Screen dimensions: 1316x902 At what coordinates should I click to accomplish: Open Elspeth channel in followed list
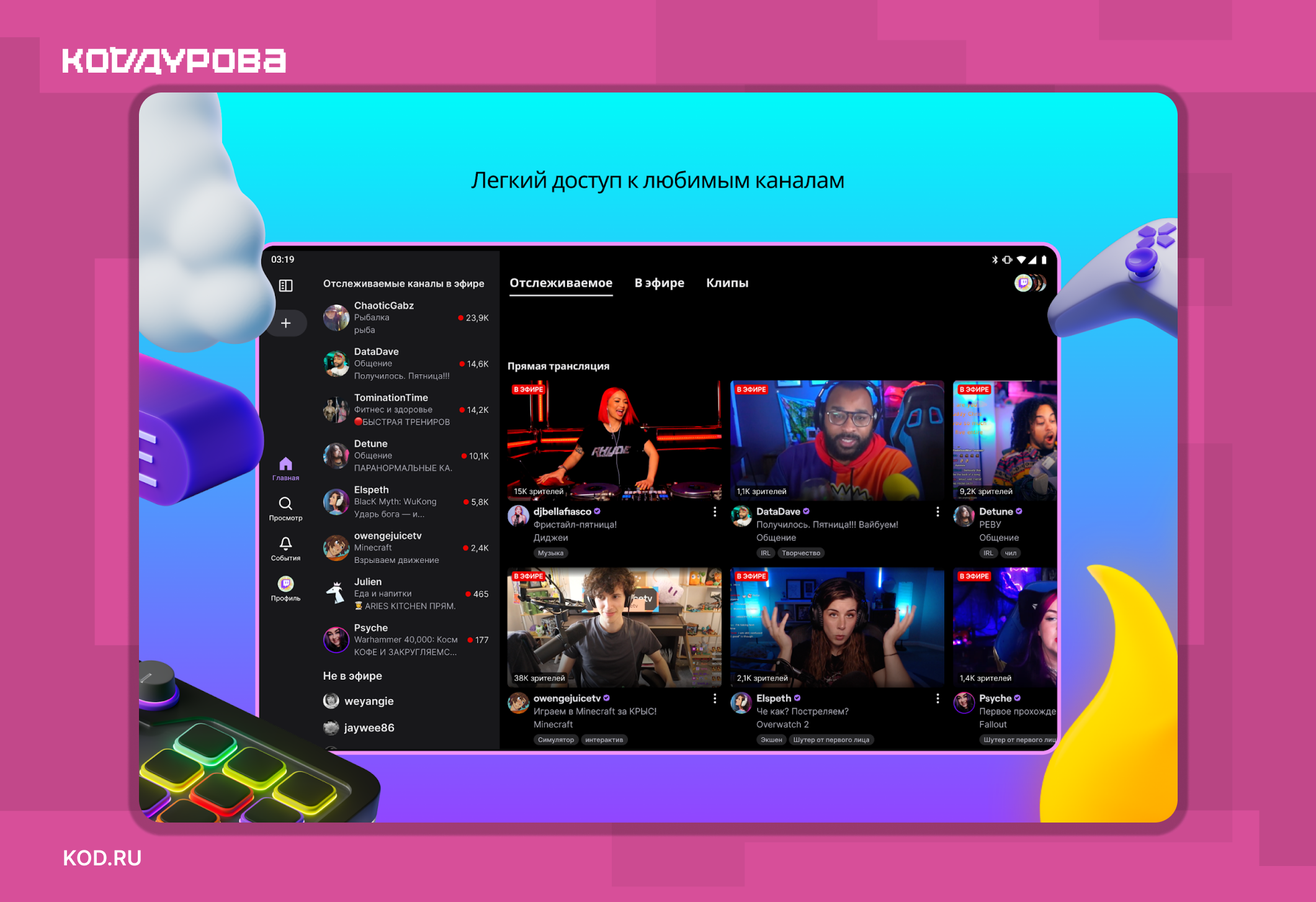coord(406,502)
